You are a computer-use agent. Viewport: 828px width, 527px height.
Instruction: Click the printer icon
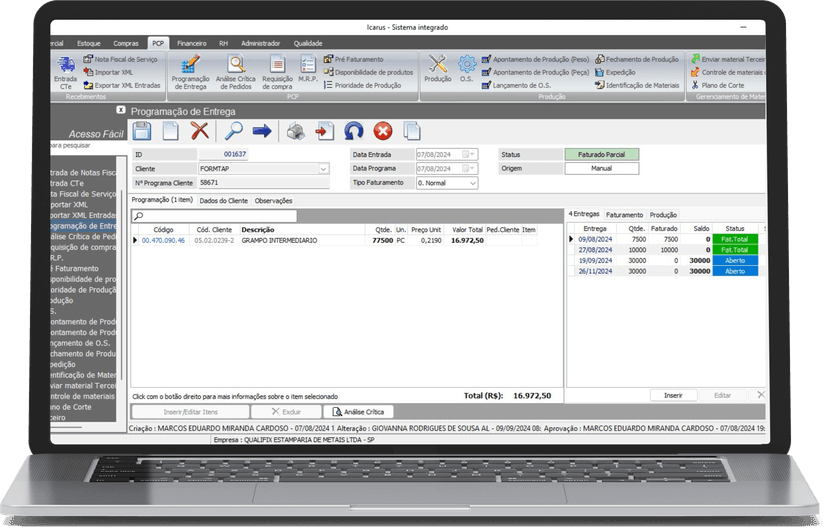click(x=296, y=131)
